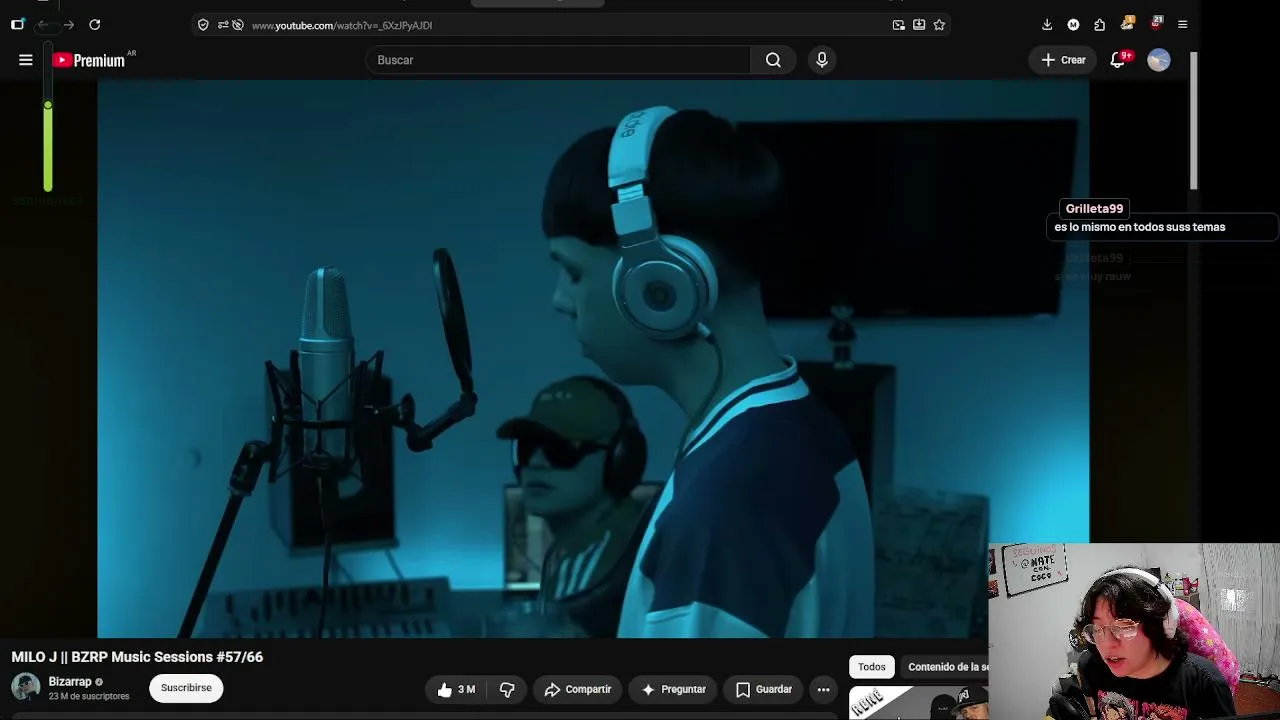
Task: Show site tracking protection shield
Action: tap(203, 25)
